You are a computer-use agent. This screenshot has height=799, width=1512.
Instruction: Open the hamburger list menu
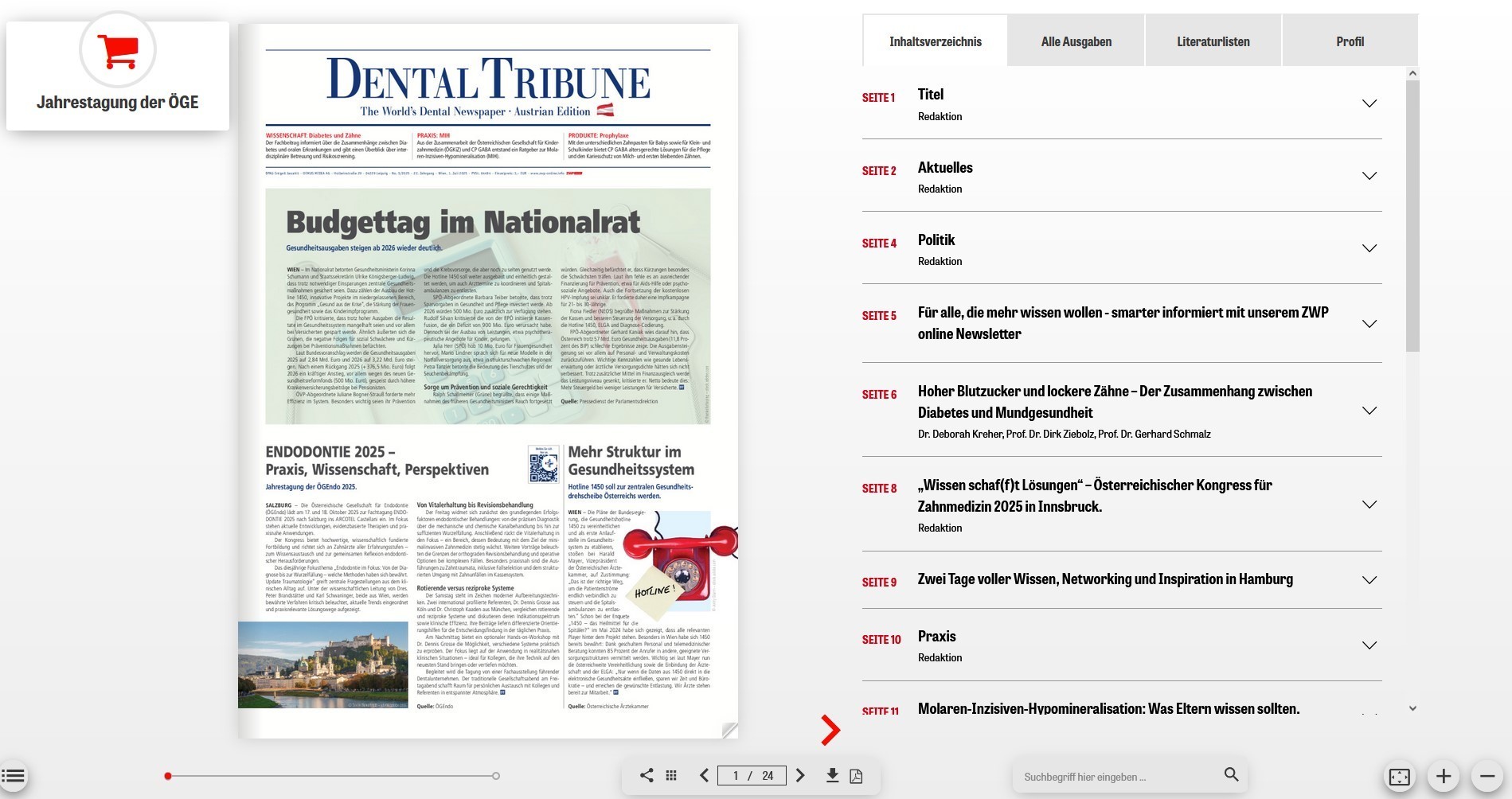coord(14,776)
